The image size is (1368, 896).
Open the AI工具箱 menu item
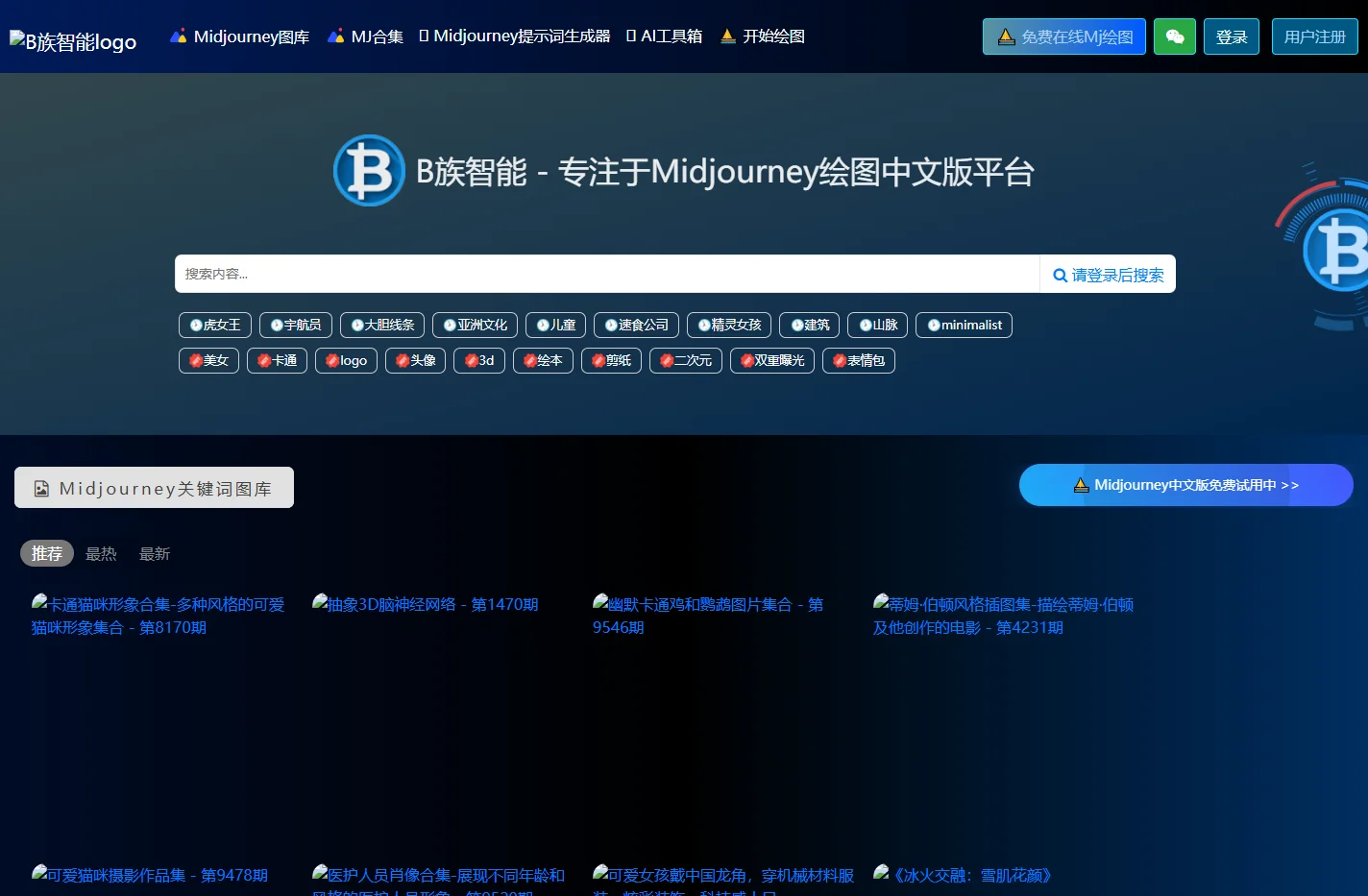664,36
